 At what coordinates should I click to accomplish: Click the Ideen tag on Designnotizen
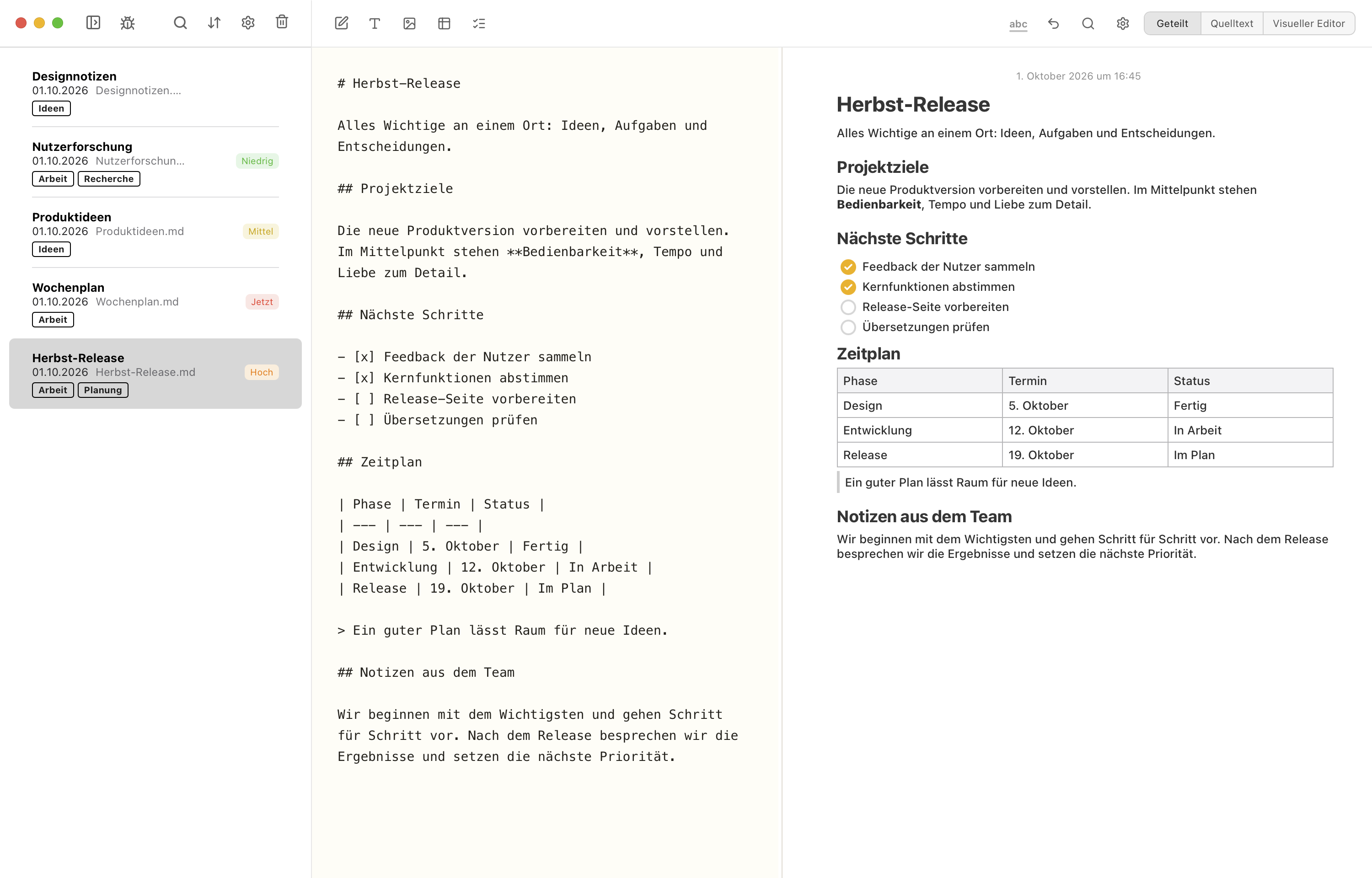click(x=51, y=108)
